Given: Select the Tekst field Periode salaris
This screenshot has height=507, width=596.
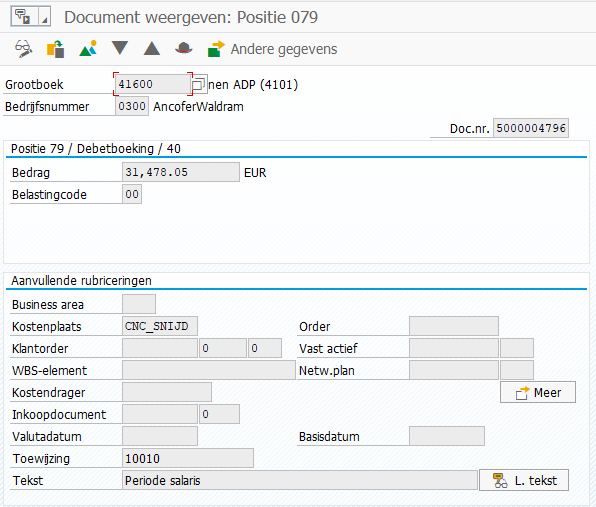Looking at the screenshot, I should [300, 480].
